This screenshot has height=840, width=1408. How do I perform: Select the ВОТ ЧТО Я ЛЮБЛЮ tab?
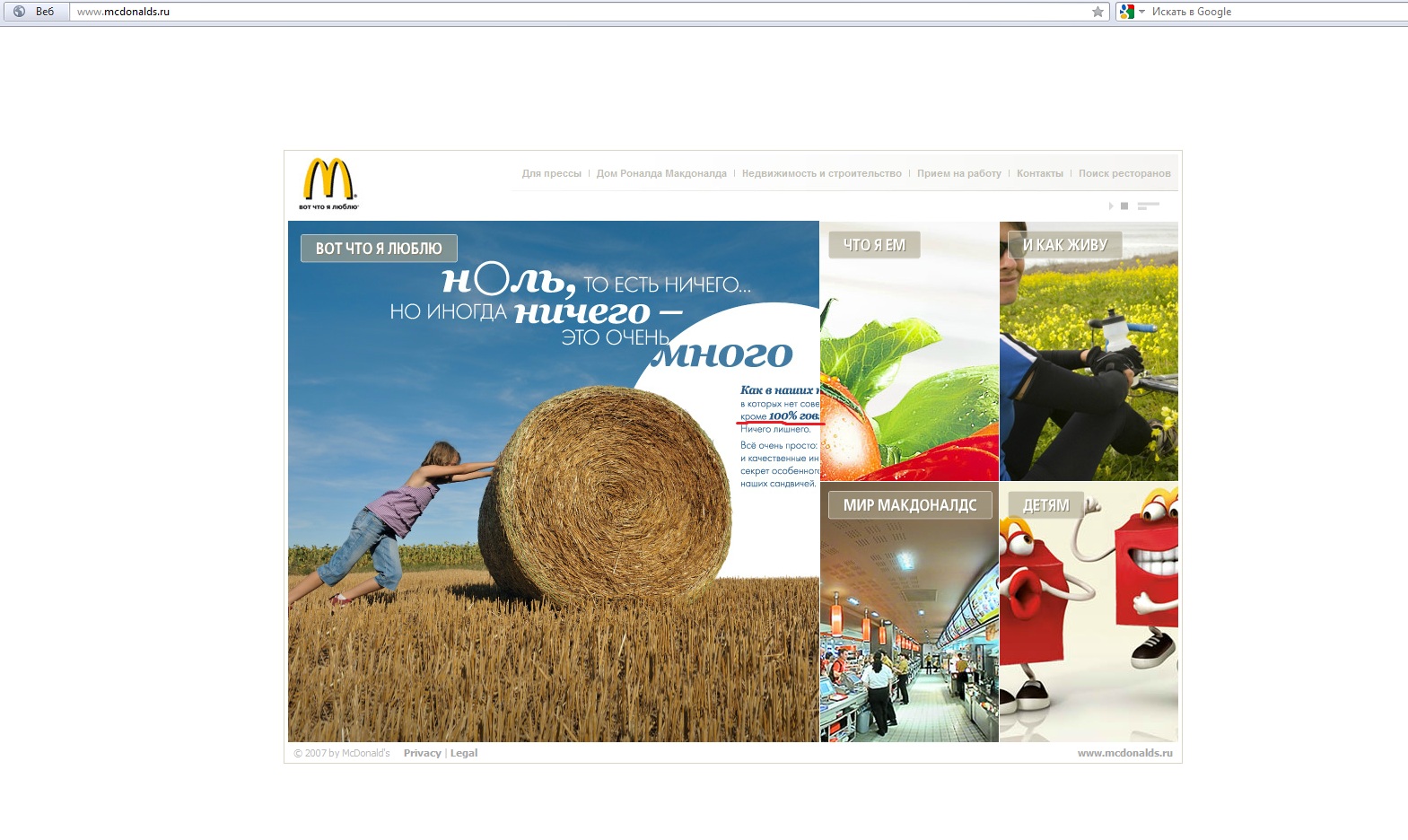[379, 249]
